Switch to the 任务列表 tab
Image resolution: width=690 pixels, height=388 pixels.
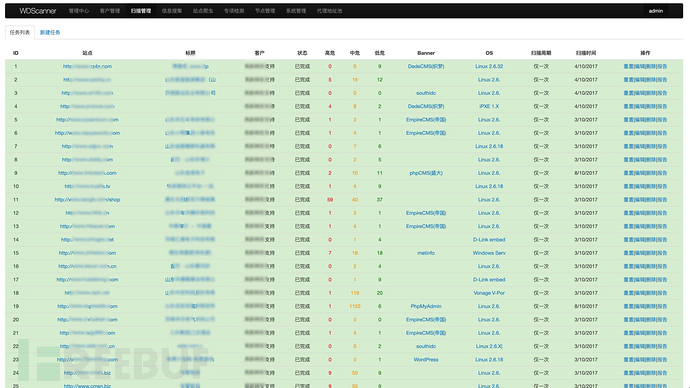pyautogui.click(x=20, y=33)
